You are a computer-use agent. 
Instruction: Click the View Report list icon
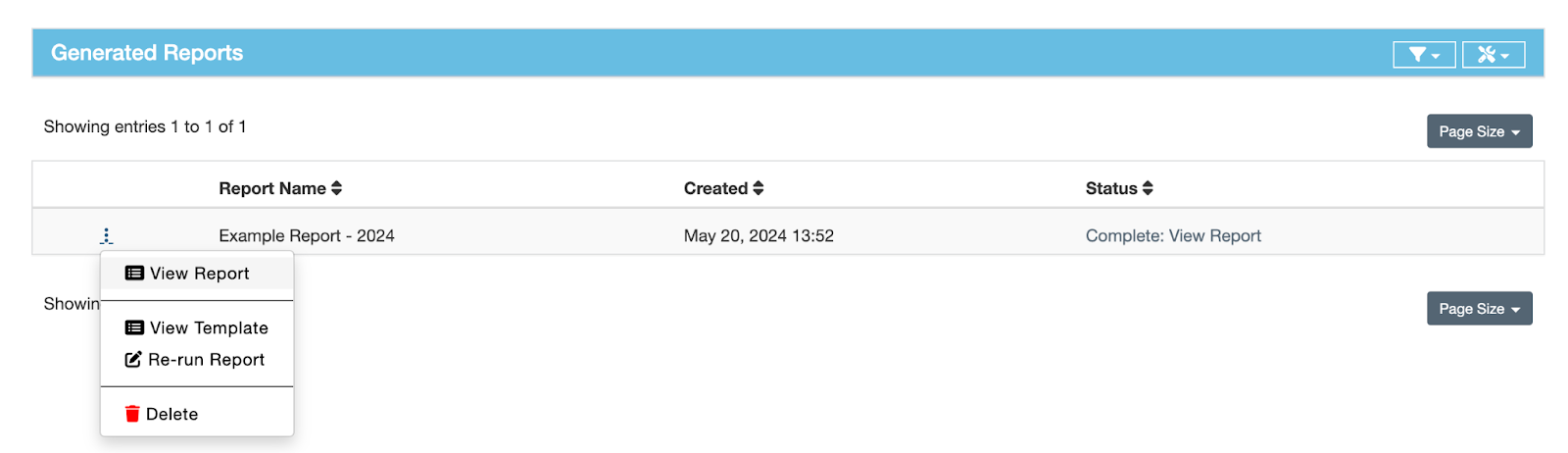(x=134, y=274)
